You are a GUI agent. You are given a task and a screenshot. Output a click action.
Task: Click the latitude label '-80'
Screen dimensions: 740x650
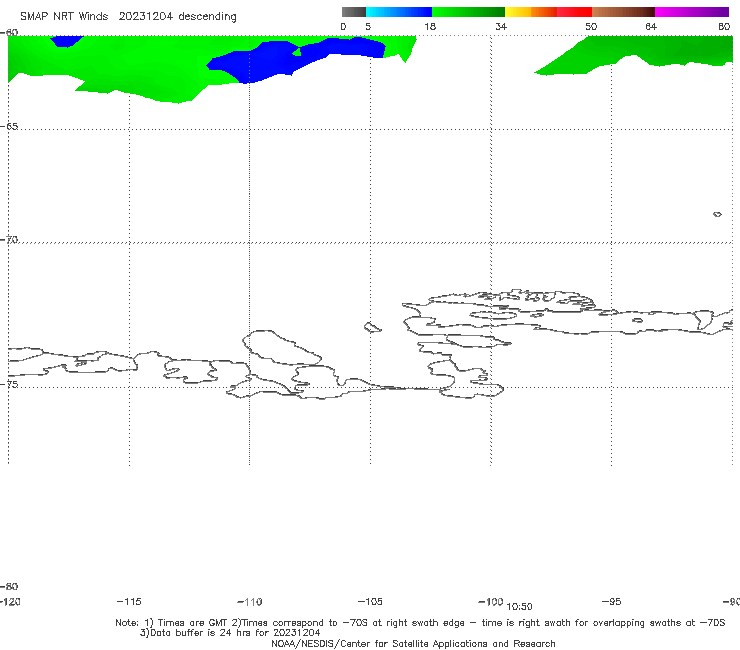coord(9,586)
